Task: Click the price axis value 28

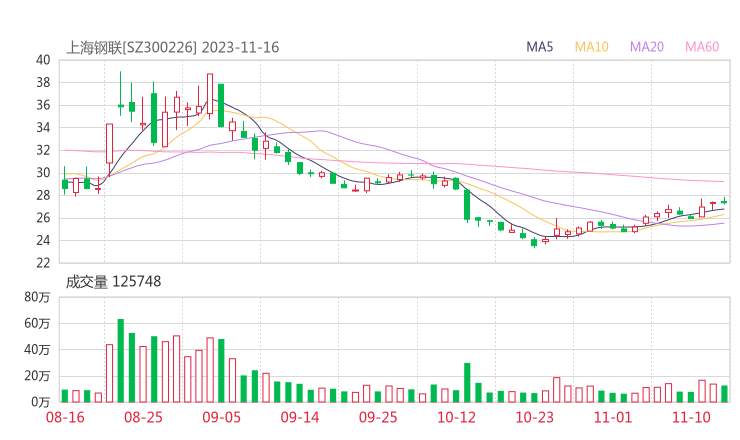Action: [43, 195]
